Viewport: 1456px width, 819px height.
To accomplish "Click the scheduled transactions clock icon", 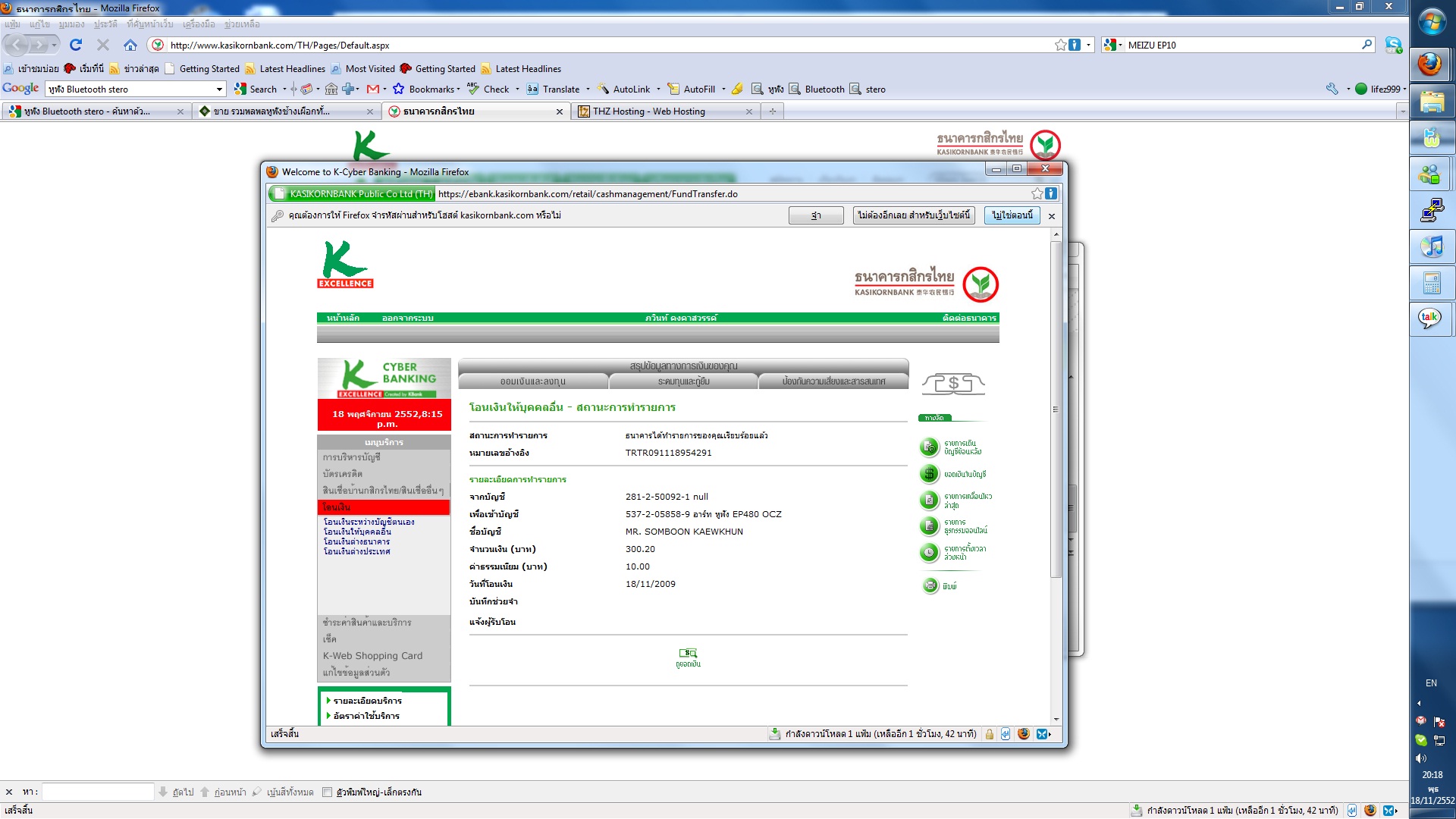I will coord(929,552).
